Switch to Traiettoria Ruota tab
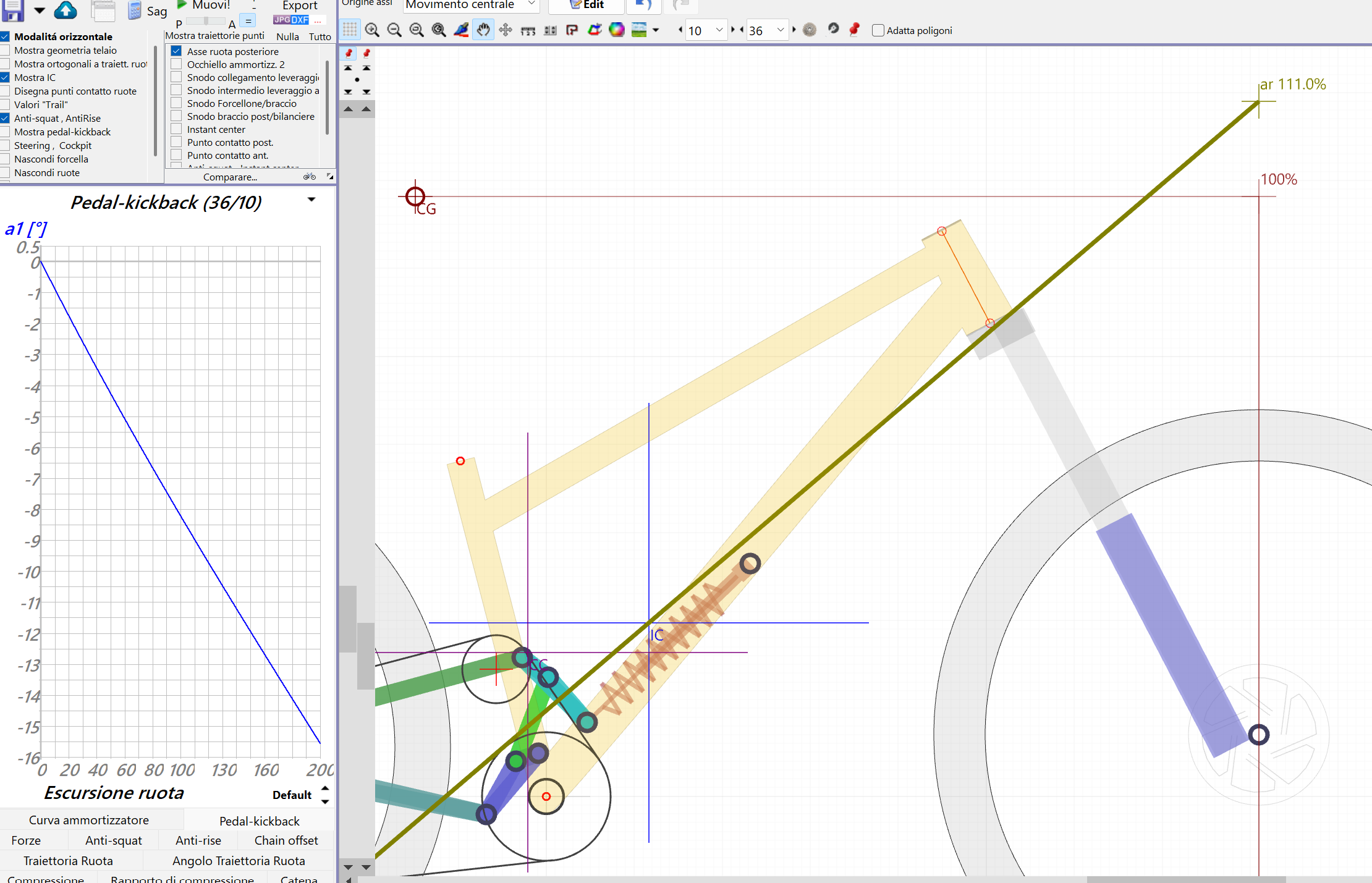 (x=68, y=861)
